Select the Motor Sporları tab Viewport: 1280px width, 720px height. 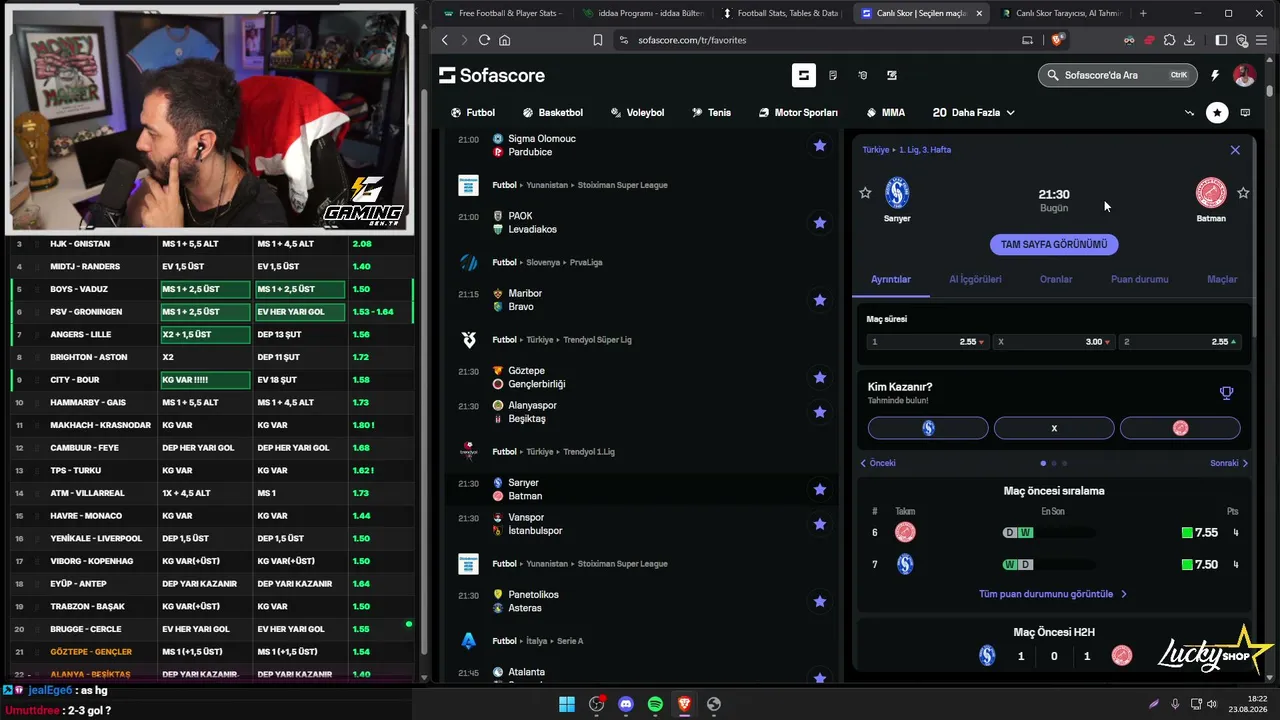798,113
